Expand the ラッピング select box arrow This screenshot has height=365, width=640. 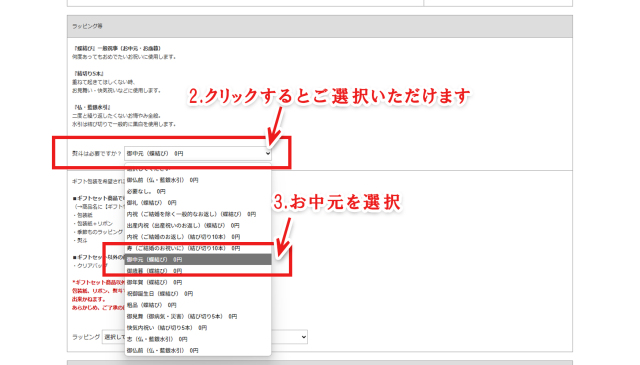303,337
